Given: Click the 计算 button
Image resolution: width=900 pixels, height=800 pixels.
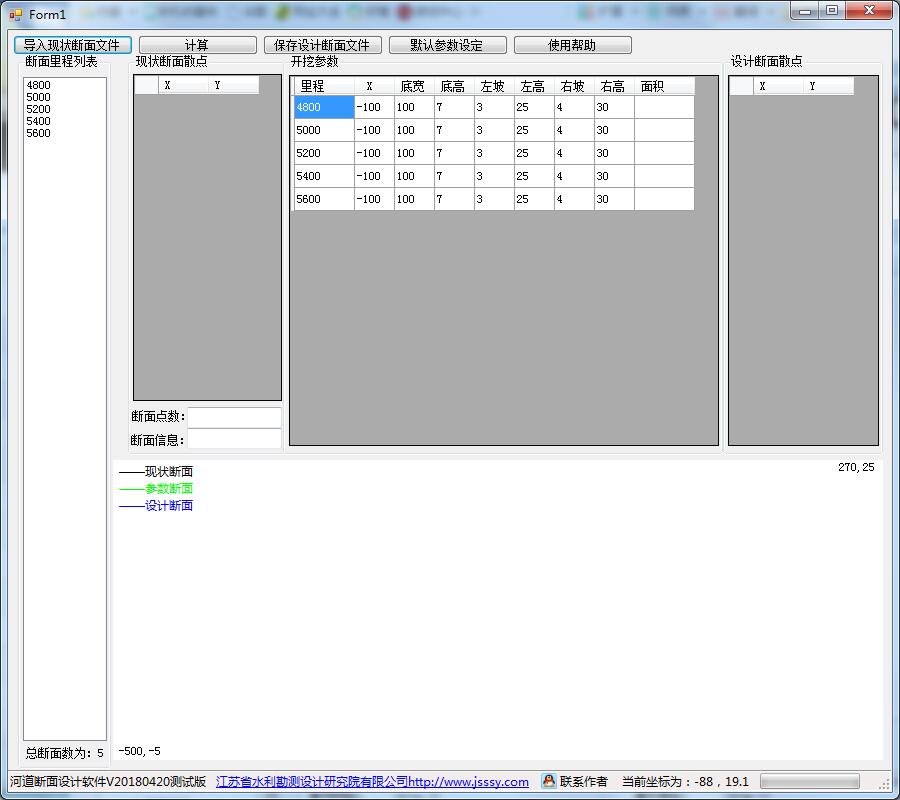Looking at the screenshot, I should coord(197,45).
